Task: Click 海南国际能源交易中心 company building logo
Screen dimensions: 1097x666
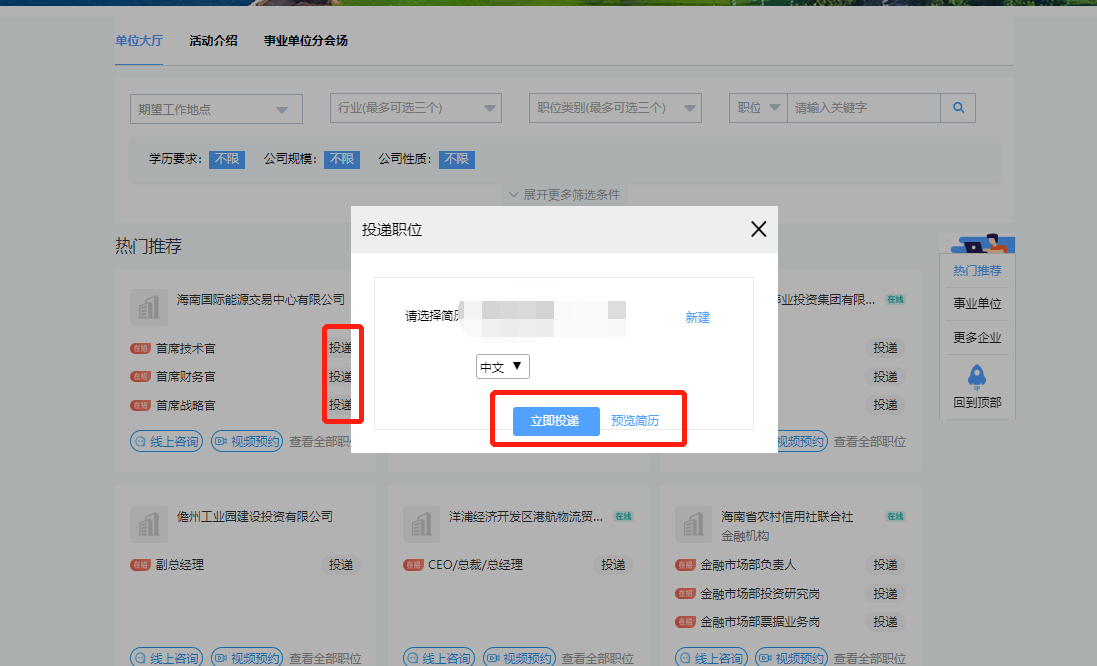Action: click(149, 307)
